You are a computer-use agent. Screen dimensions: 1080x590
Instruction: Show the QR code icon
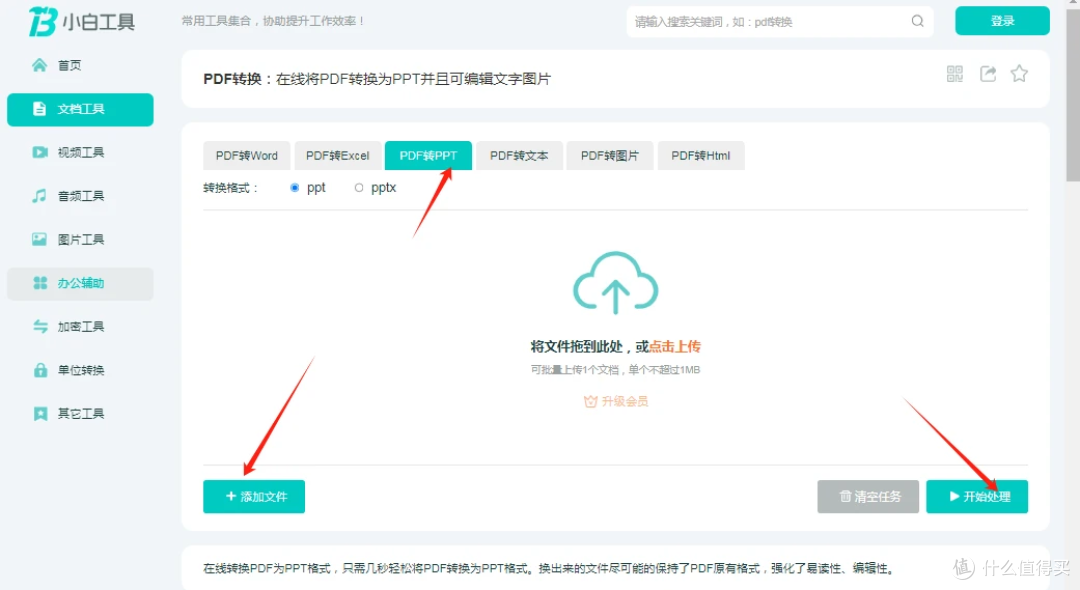955,74
